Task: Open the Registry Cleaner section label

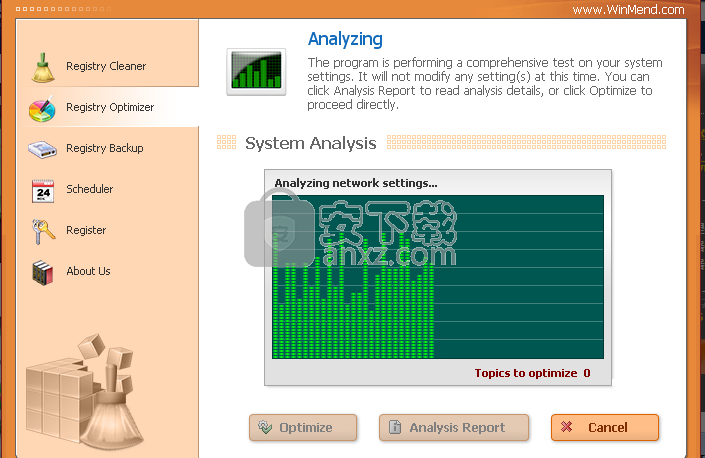Action: pos(106,66)
